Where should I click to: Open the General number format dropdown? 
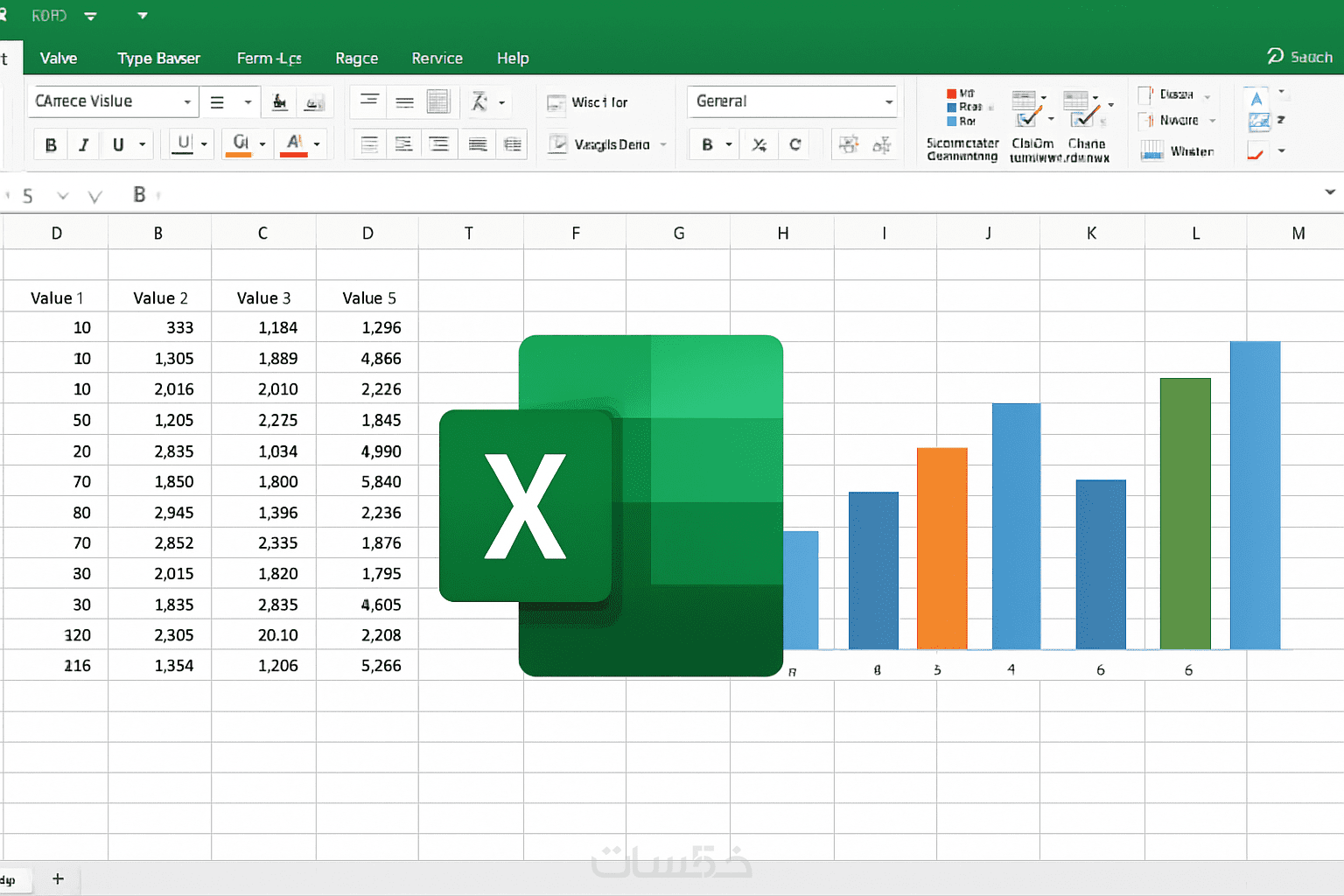click(889, 102)
